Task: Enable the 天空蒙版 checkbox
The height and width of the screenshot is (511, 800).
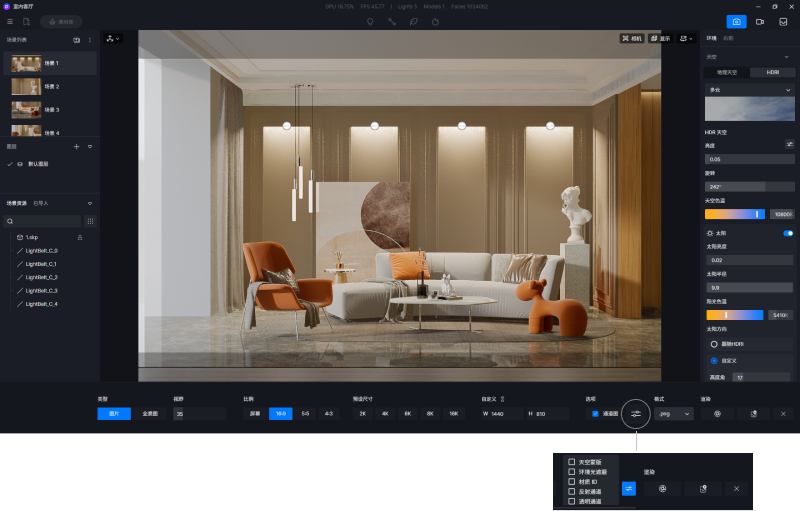Action: (x=571, y=462)
